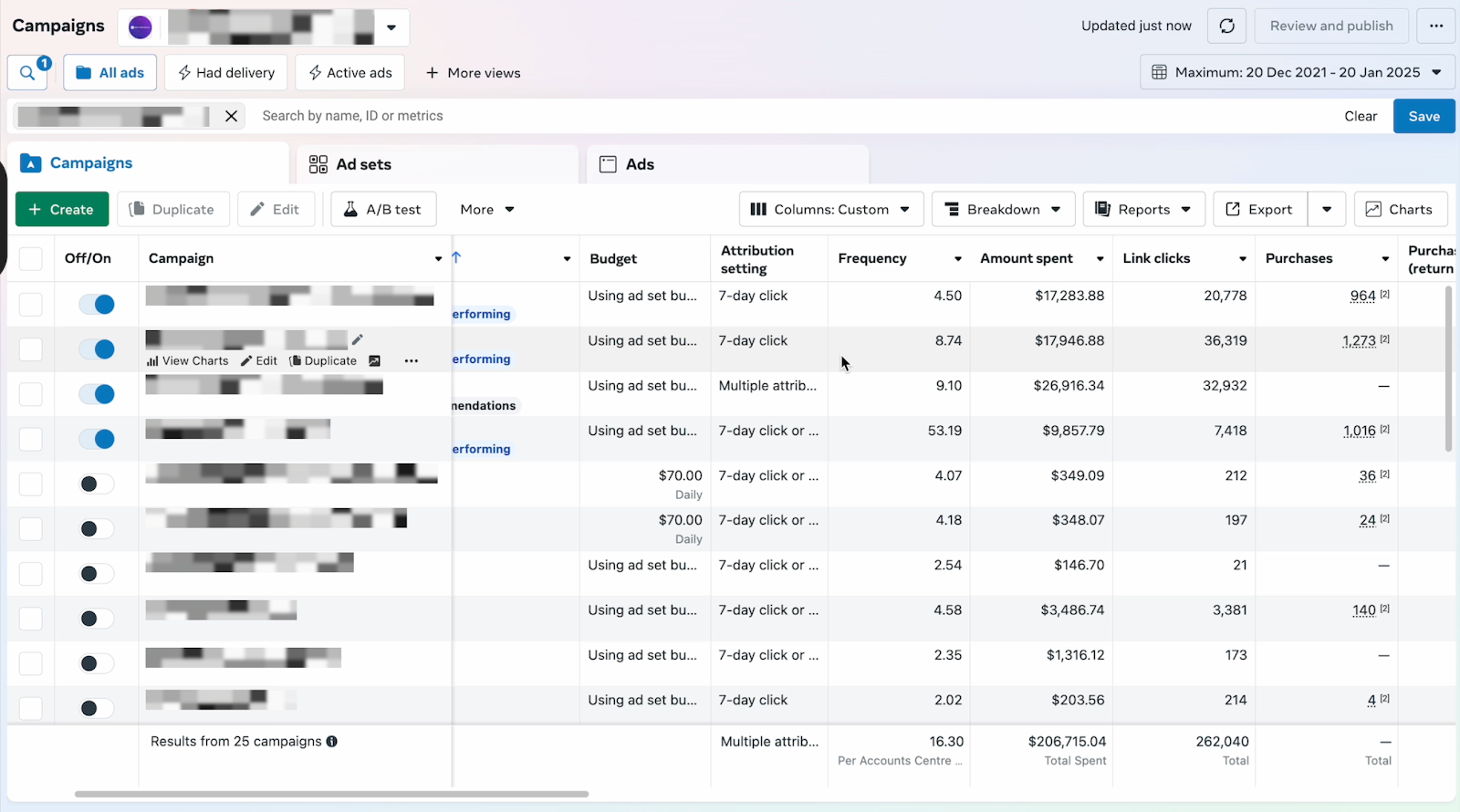Click the Charts button
Image resolution: width=1460 pixels, height=812 pixels.
pos(1401,209)
